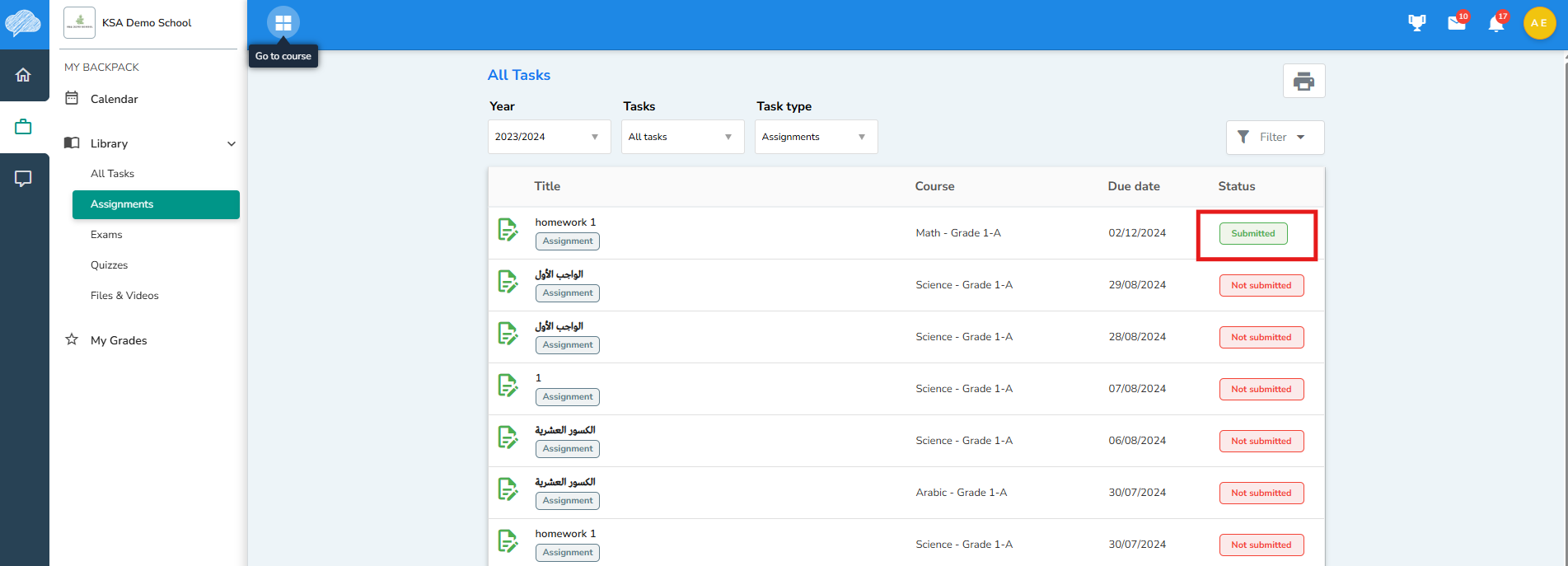Go to the home icon in sidebar
Screen dimensions: 1568x566
coord(23,75)
